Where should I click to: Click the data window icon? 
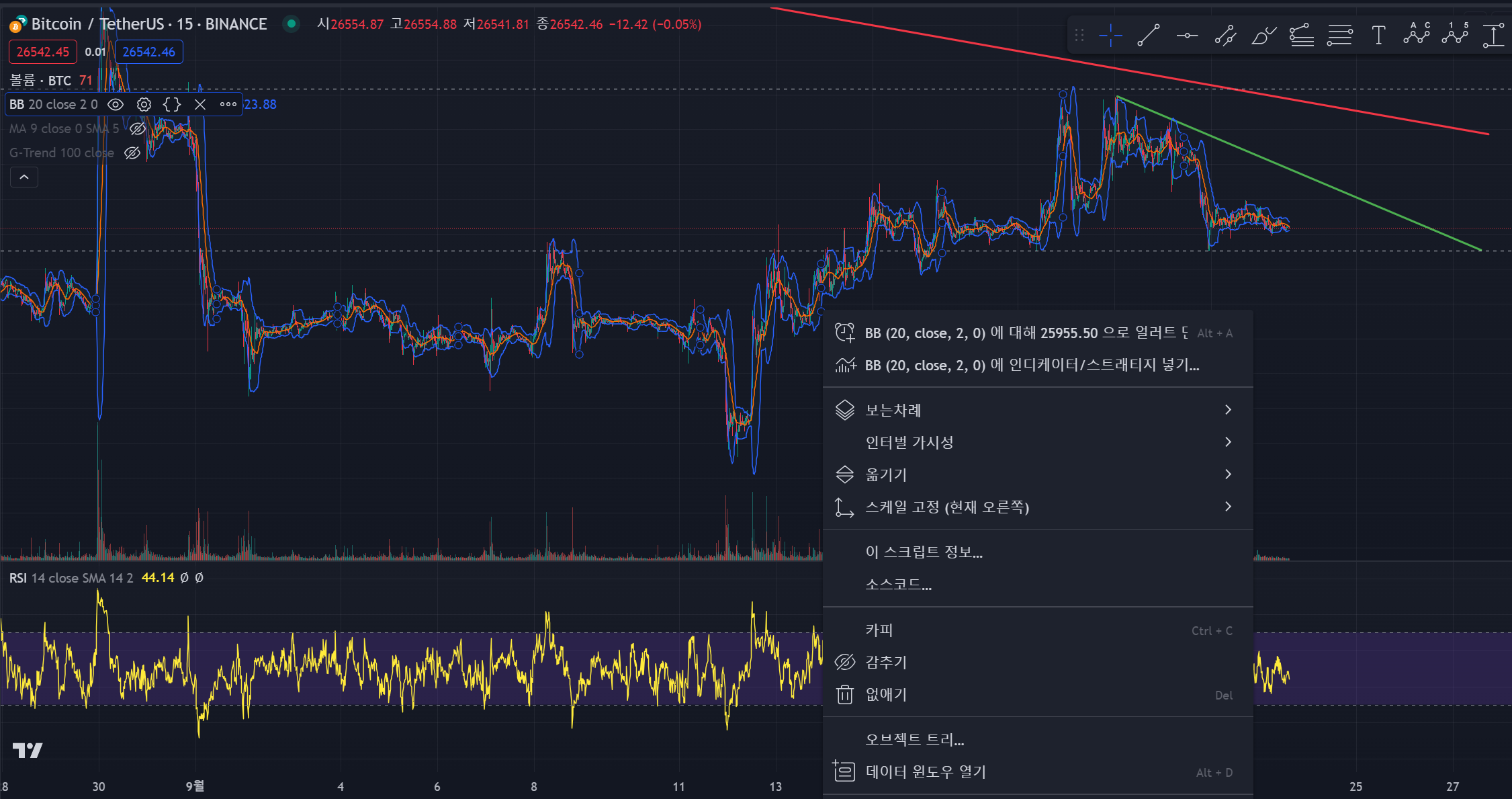coord(844,771)
